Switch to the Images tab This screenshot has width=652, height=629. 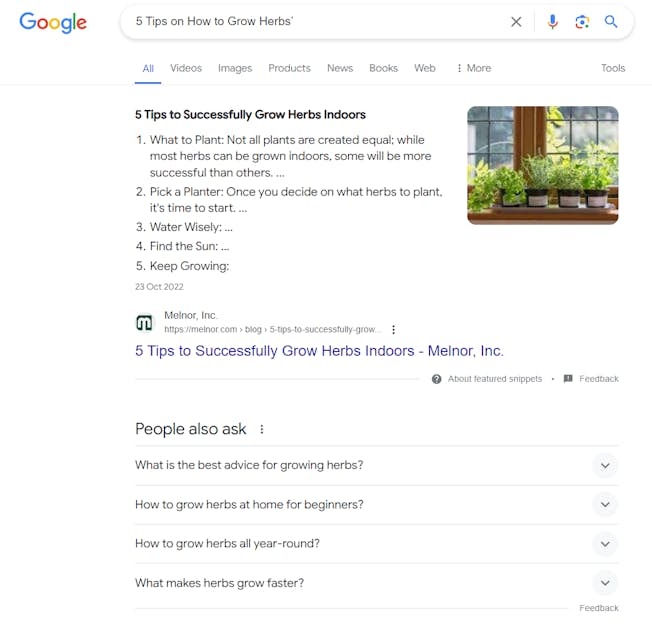pos(235,68)
